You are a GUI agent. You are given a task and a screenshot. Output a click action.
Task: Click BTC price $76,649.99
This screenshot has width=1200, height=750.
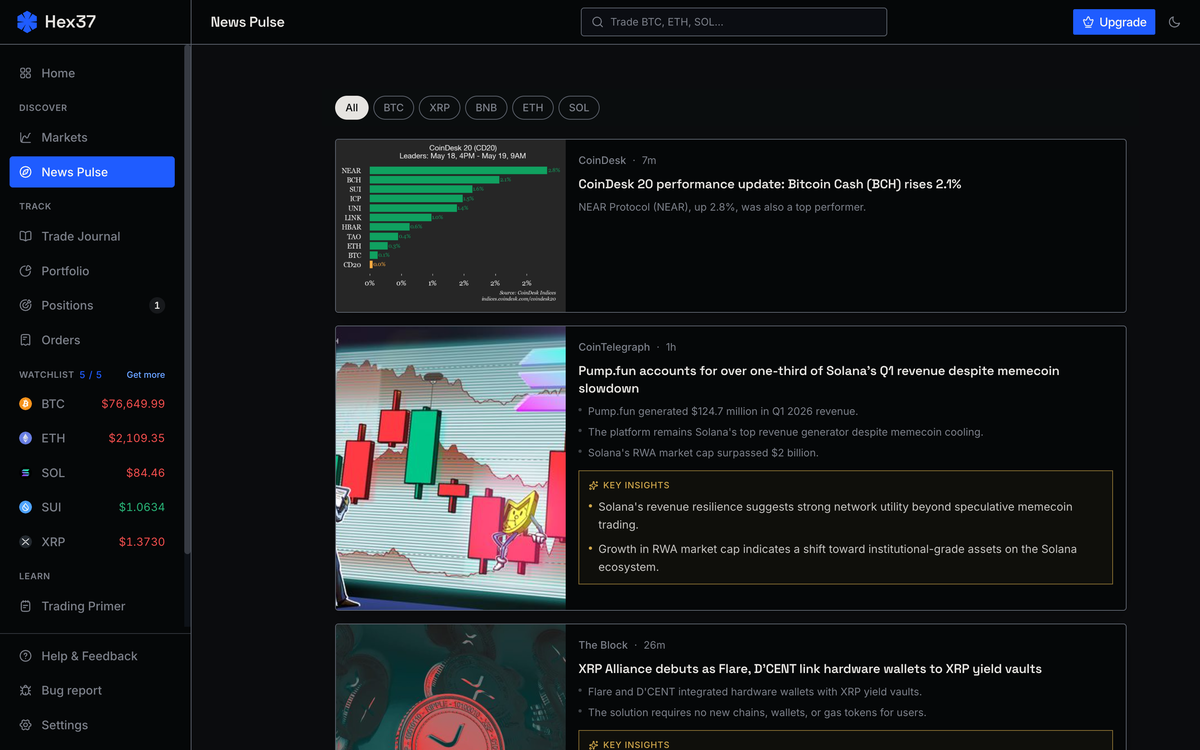click(x=133, y=404)
